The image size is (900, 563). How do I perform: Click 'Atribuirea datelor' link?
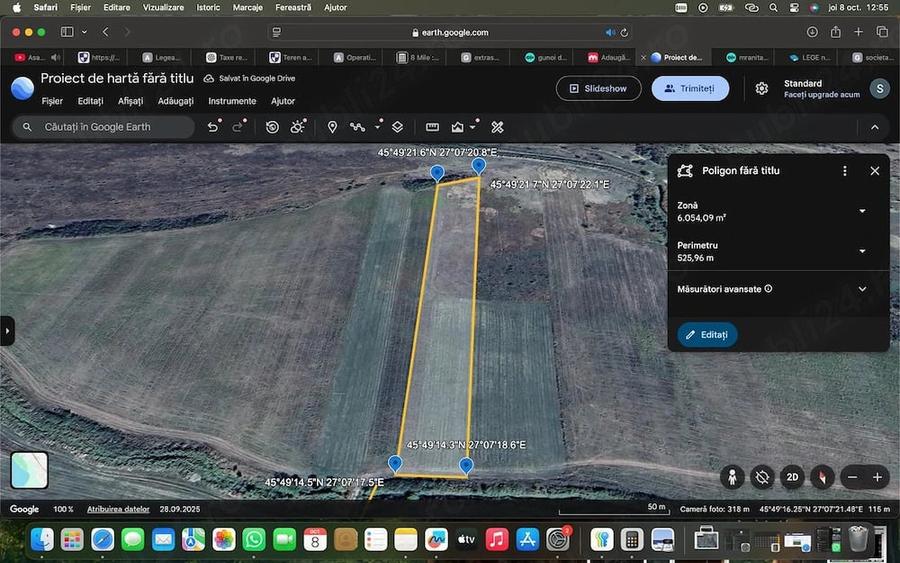click(x=118, y=509)
